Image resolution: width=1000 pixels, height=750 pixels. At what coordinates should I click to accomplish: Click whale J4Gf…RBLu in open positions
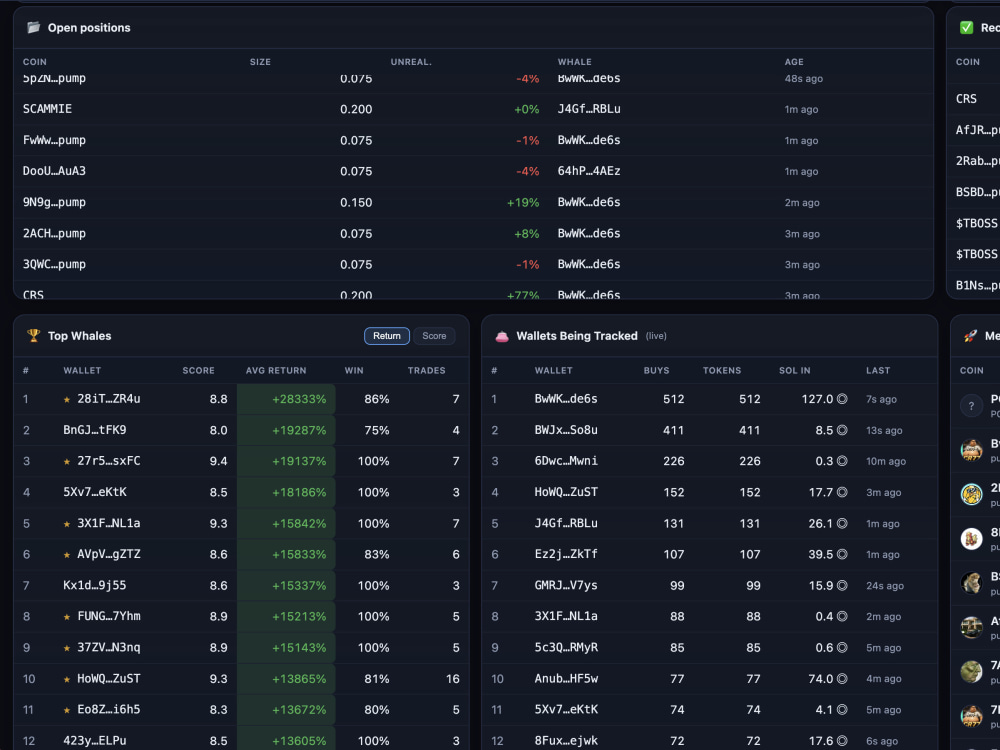(x=589, y=109)
